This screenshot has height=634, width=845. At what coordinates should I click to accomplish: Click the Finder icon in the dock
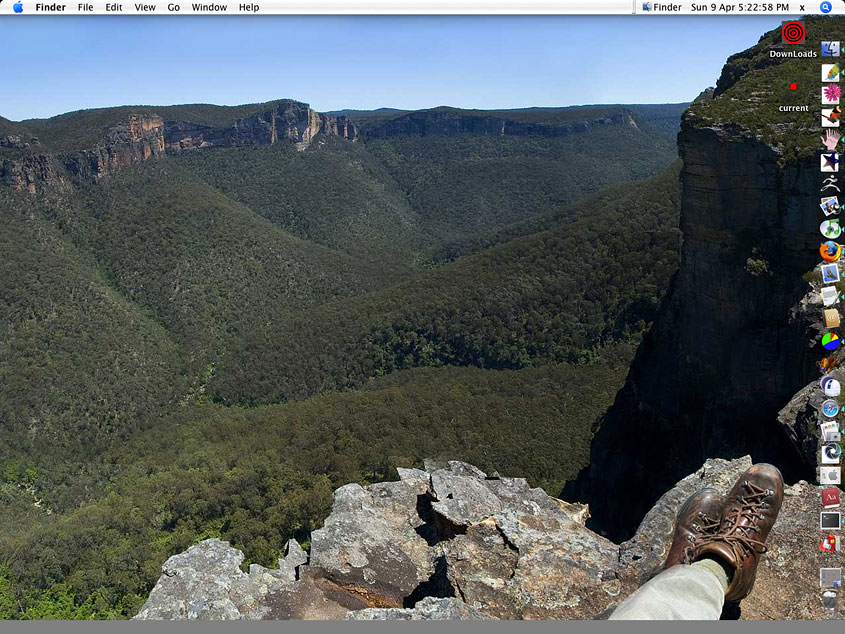(x=830, y=50)
